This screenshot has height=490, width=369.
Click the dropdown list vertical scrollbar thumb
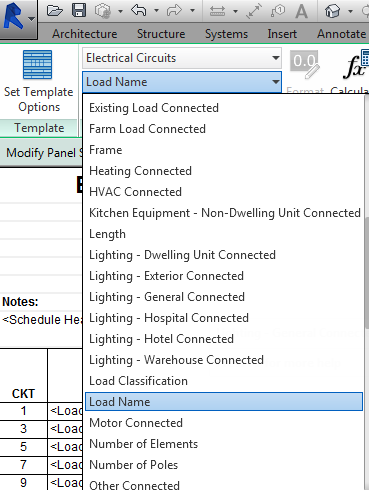point(366,273)
